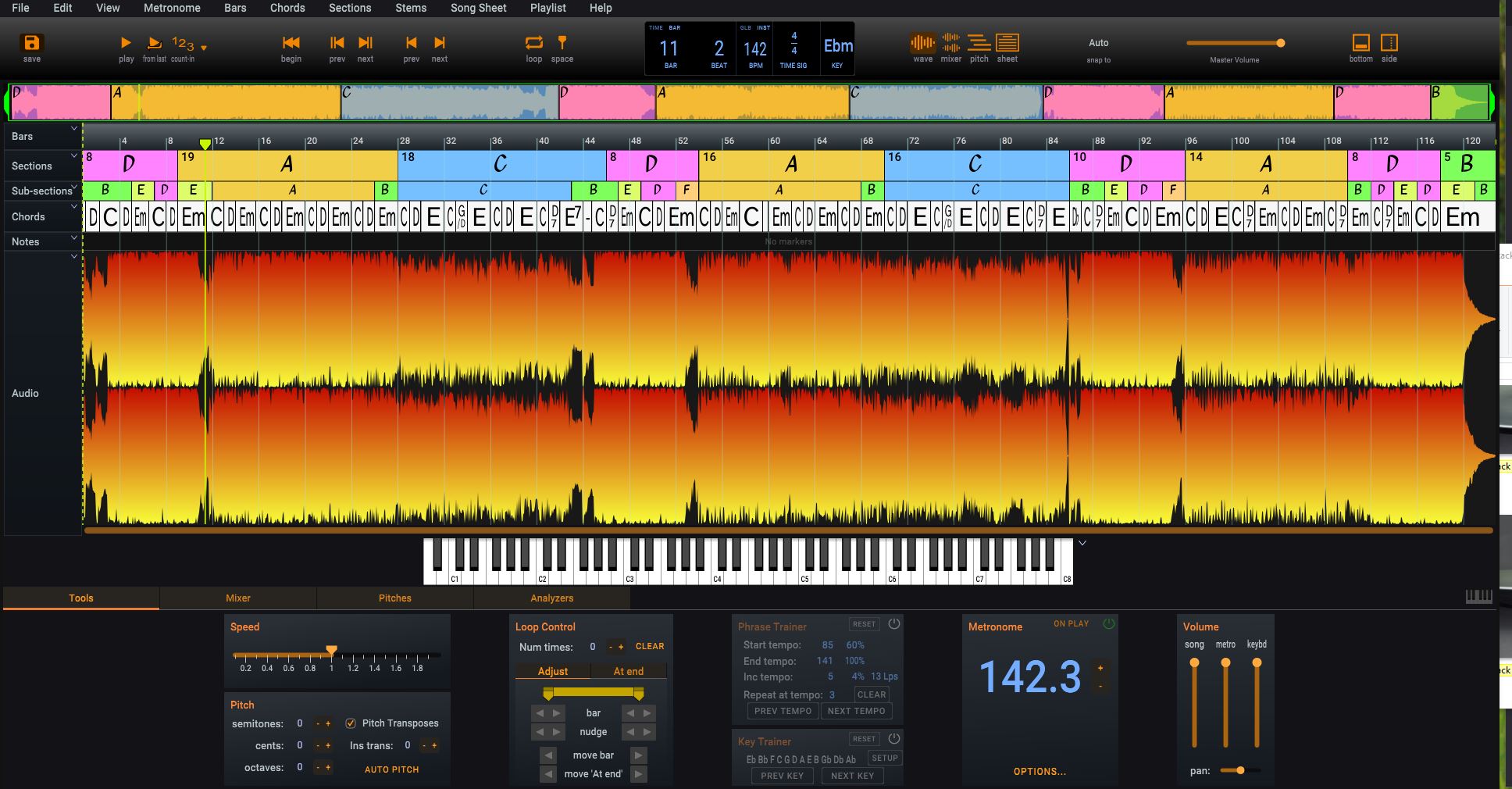The height and width of the screenshot is (789, 1512).
Task: Open the sheet view icon
Action: [1007, 44]
